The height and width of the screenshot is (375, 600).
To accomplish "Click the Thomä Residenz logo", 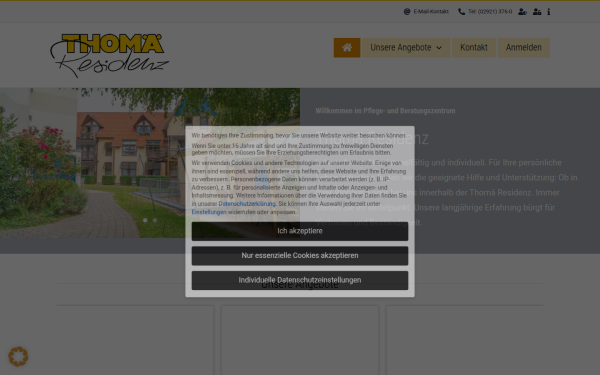I will [x=109, y=55].
